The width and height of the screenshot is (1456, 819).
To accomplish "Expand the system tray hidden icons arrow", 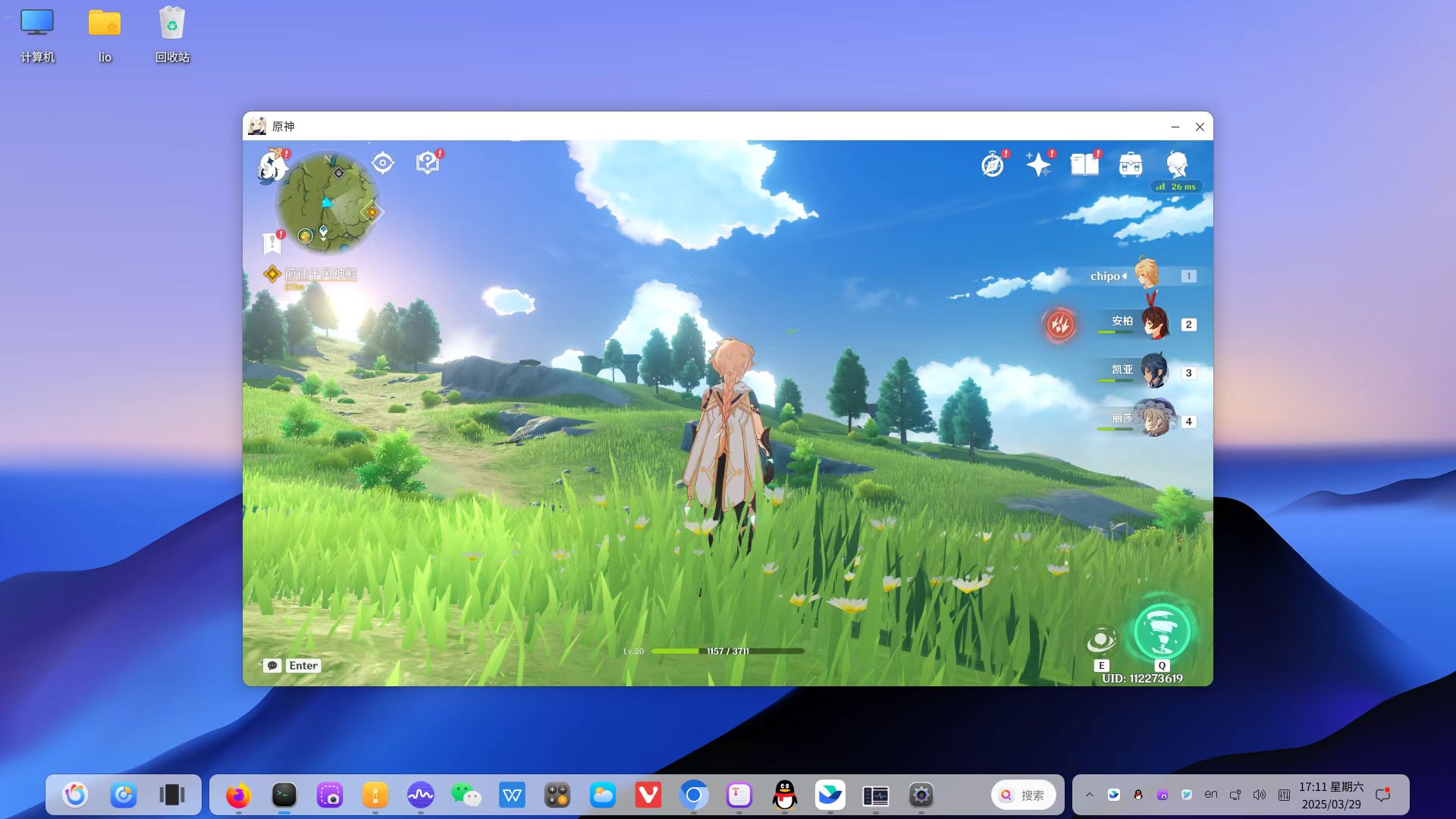I will [x=1090, y=795].
